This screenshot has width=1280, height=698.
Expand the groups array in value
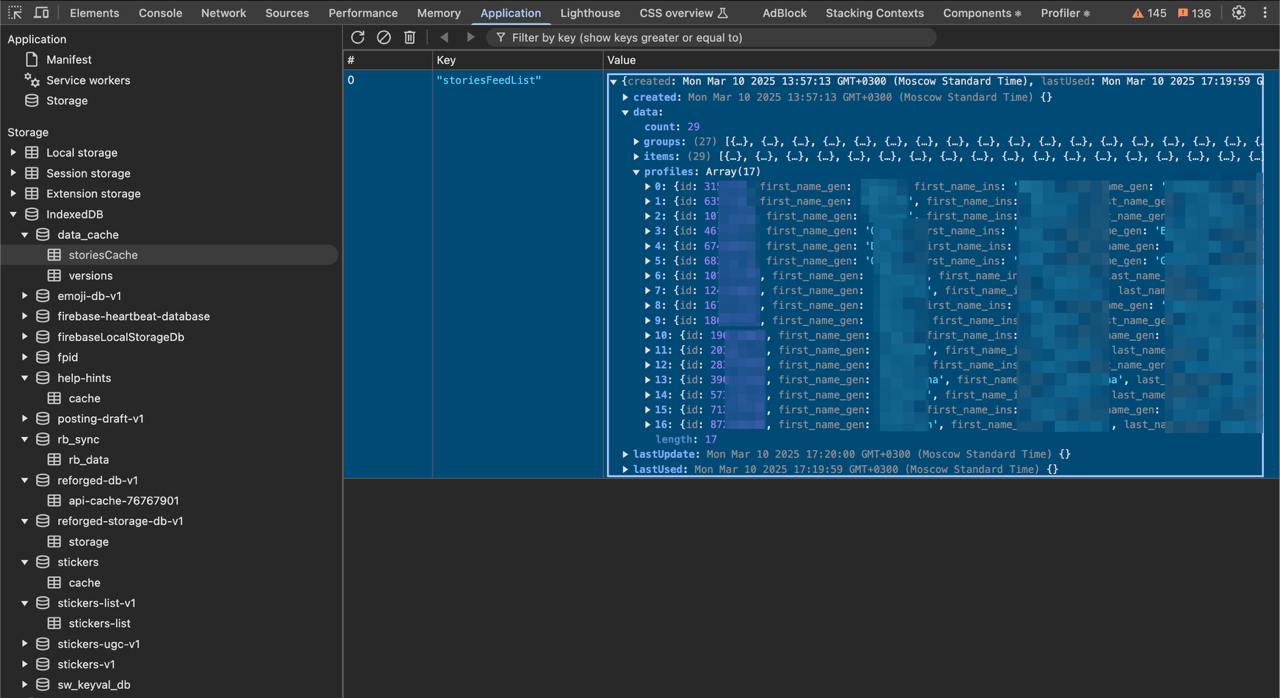636,142
